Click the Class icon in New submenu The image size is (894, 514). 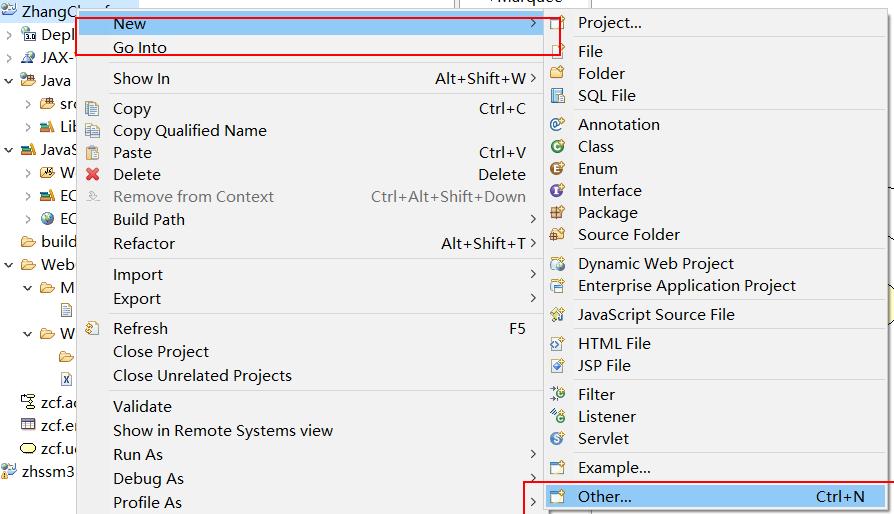click(558, 147)
